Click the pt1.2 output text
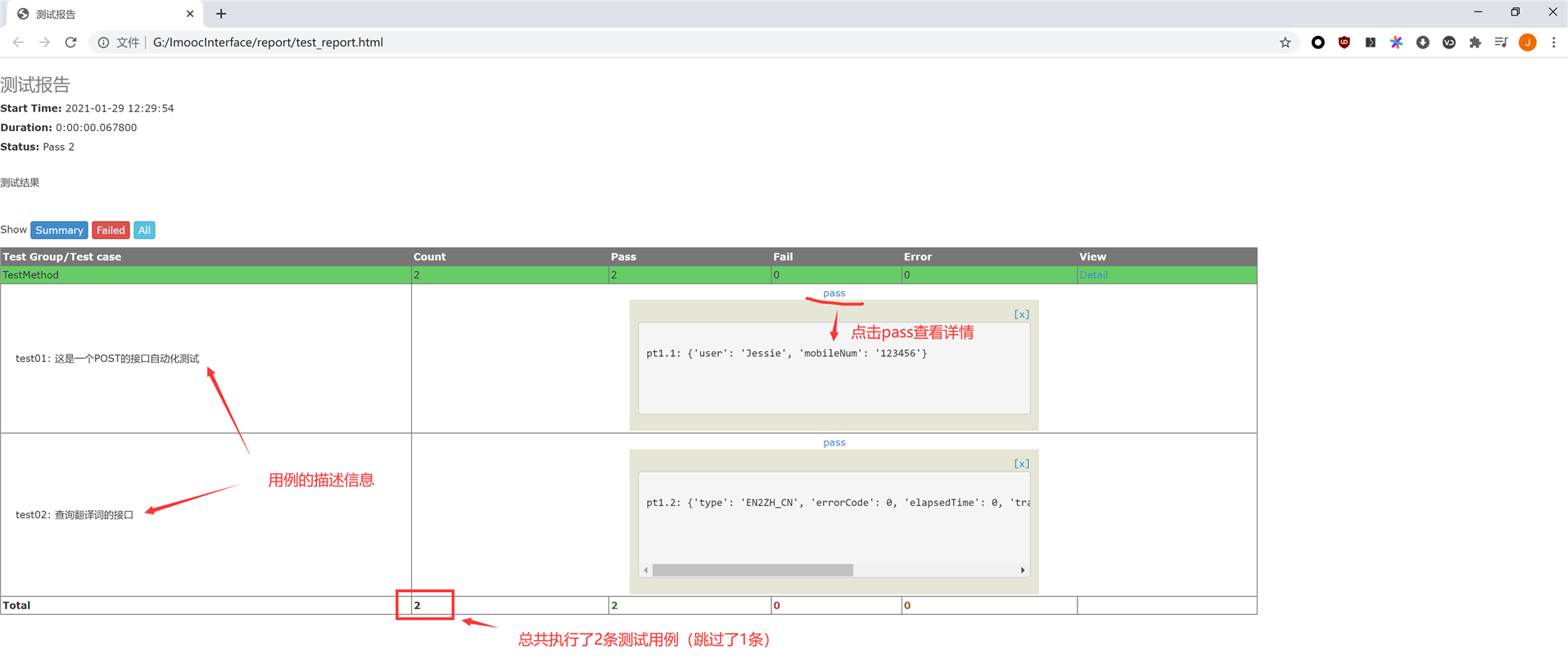1568x669 pixels. pyautogui.click(x=838, y=503)
